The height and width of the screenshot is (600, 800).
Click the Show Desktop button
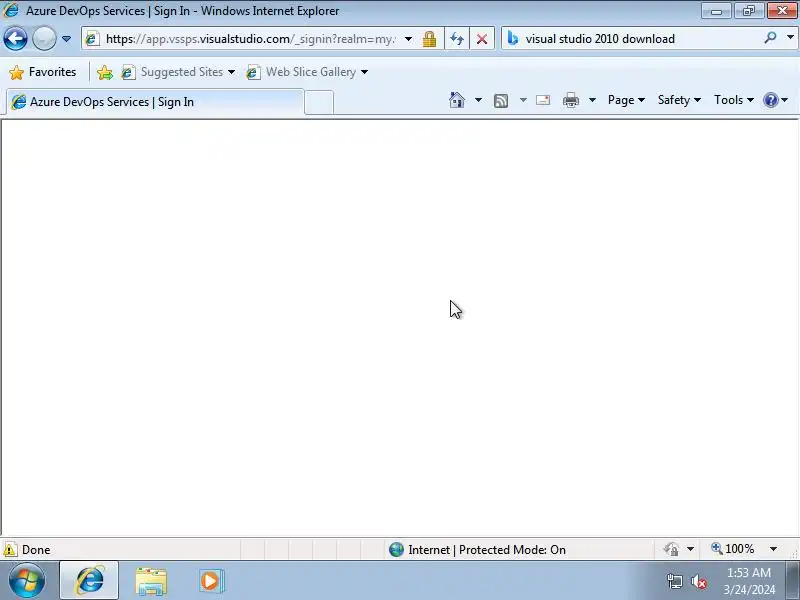pos(793,581)
